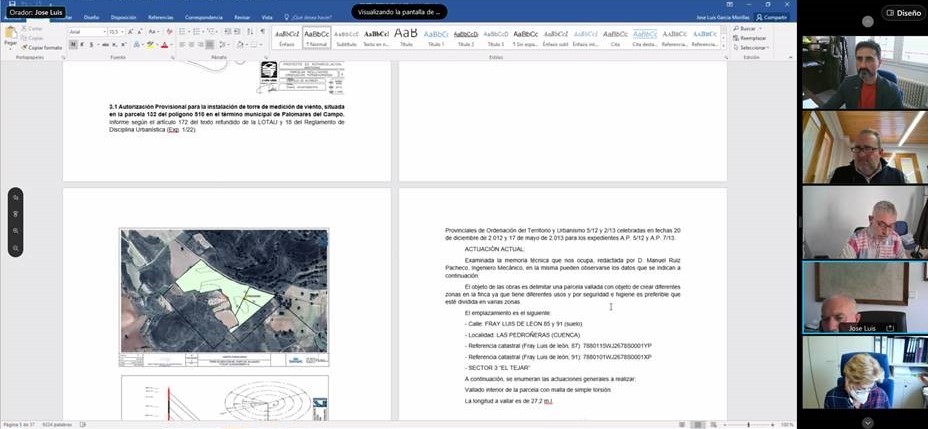928x429 pixels.
Task: Decrease paragraph indent
Action: 227,31
